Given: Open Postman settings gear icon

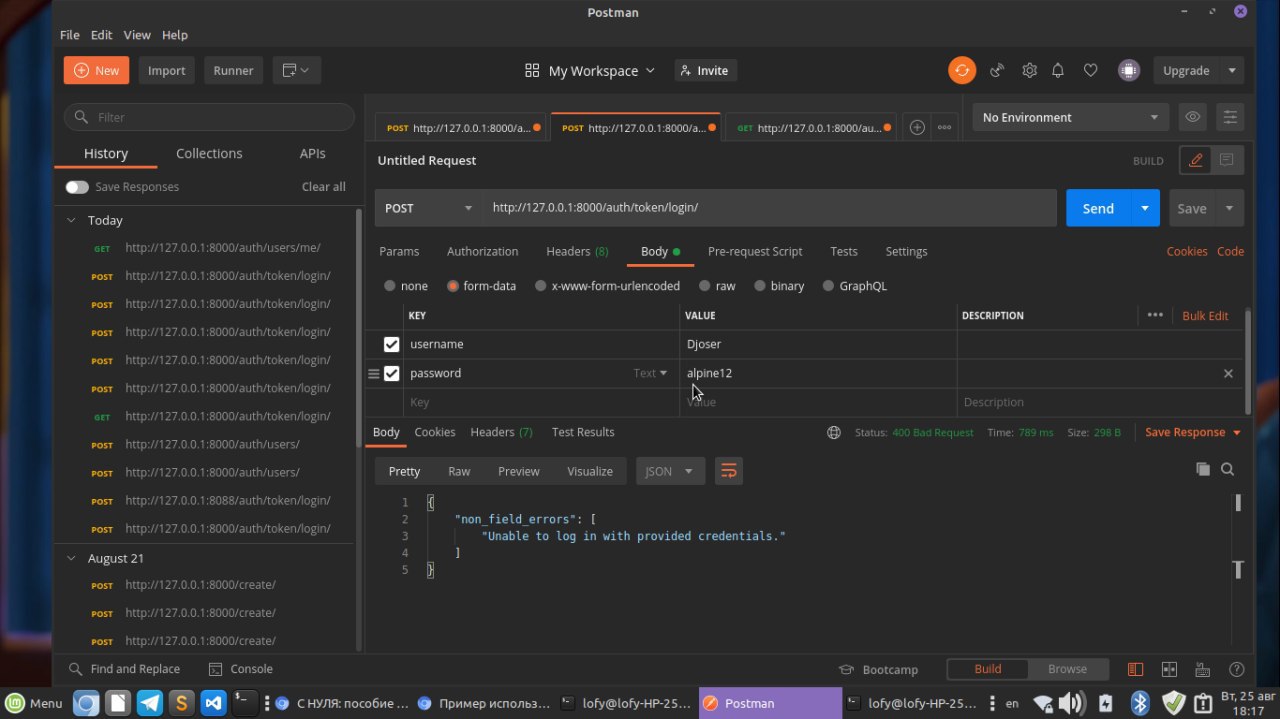Looking at the screenshot, I should (1029, 70).
